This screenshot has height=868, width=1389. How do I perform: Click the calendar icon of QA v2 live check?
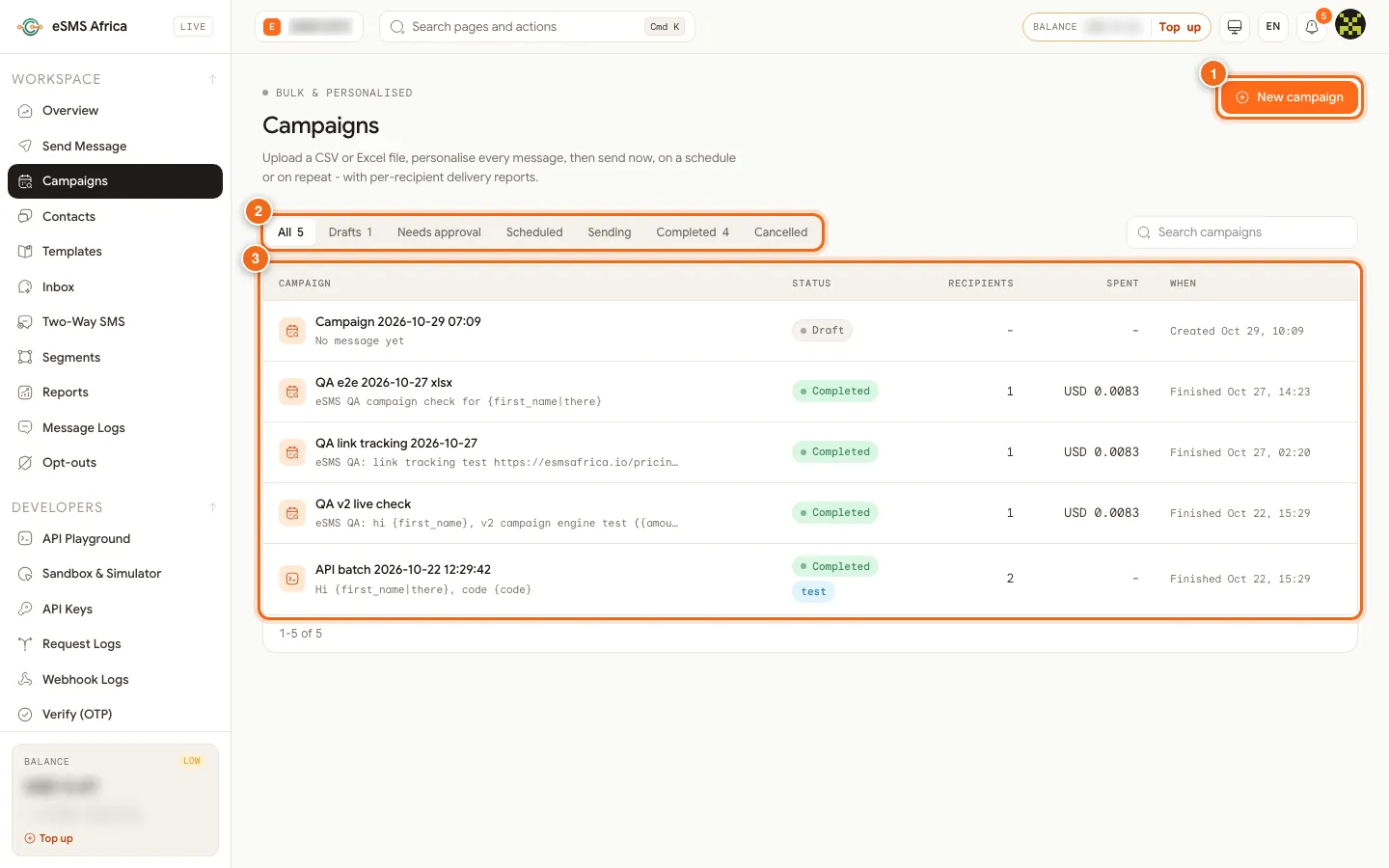click(292, 513)
